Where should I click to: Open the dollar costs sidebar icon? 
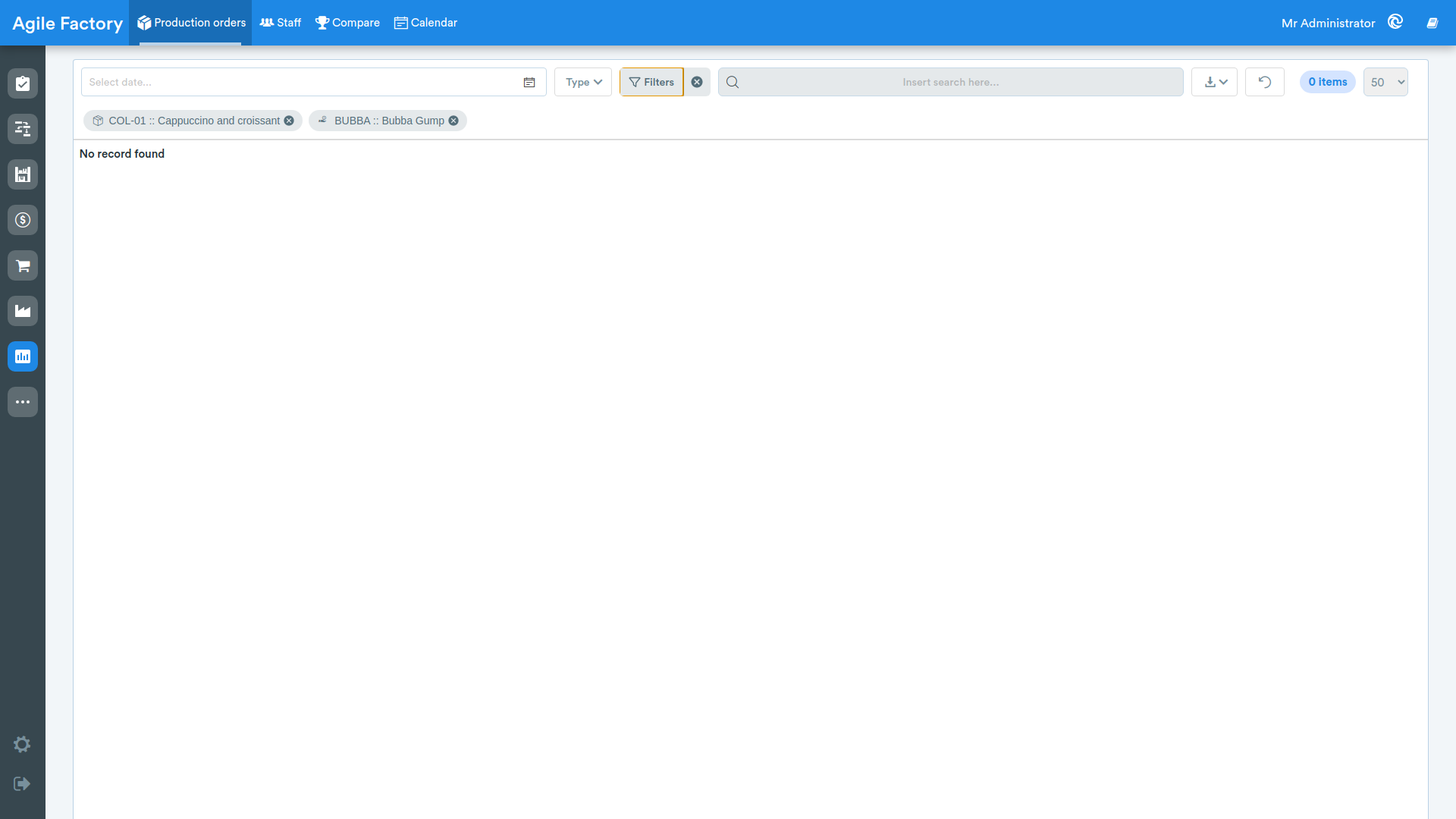click(x=23, y=220)
